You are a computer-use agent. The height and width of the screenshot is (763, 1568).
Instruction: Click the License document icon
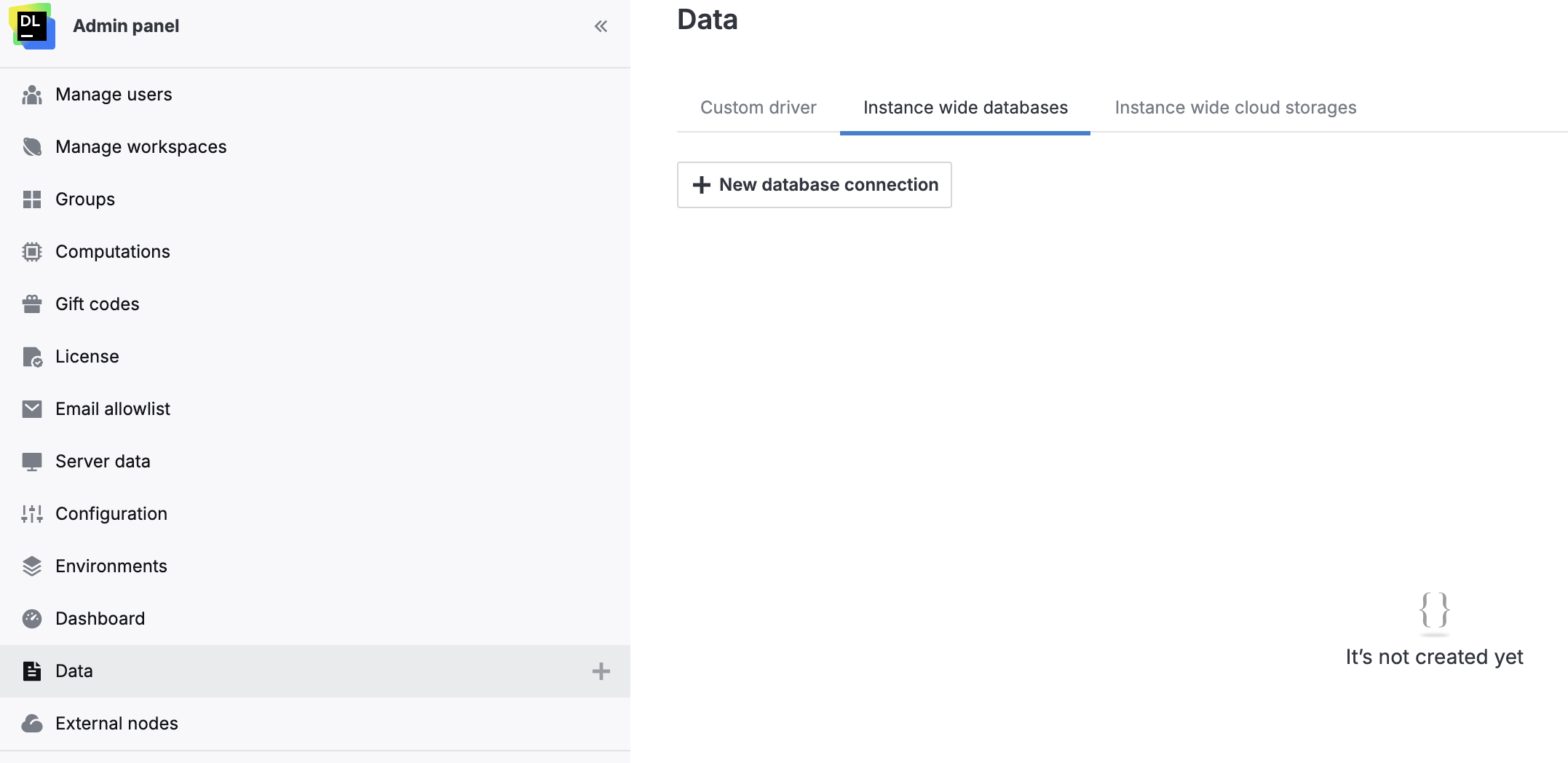32,356
